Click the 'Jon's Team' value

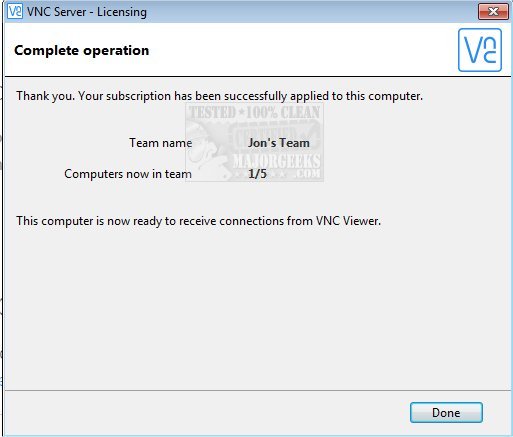tap(279, 143)
